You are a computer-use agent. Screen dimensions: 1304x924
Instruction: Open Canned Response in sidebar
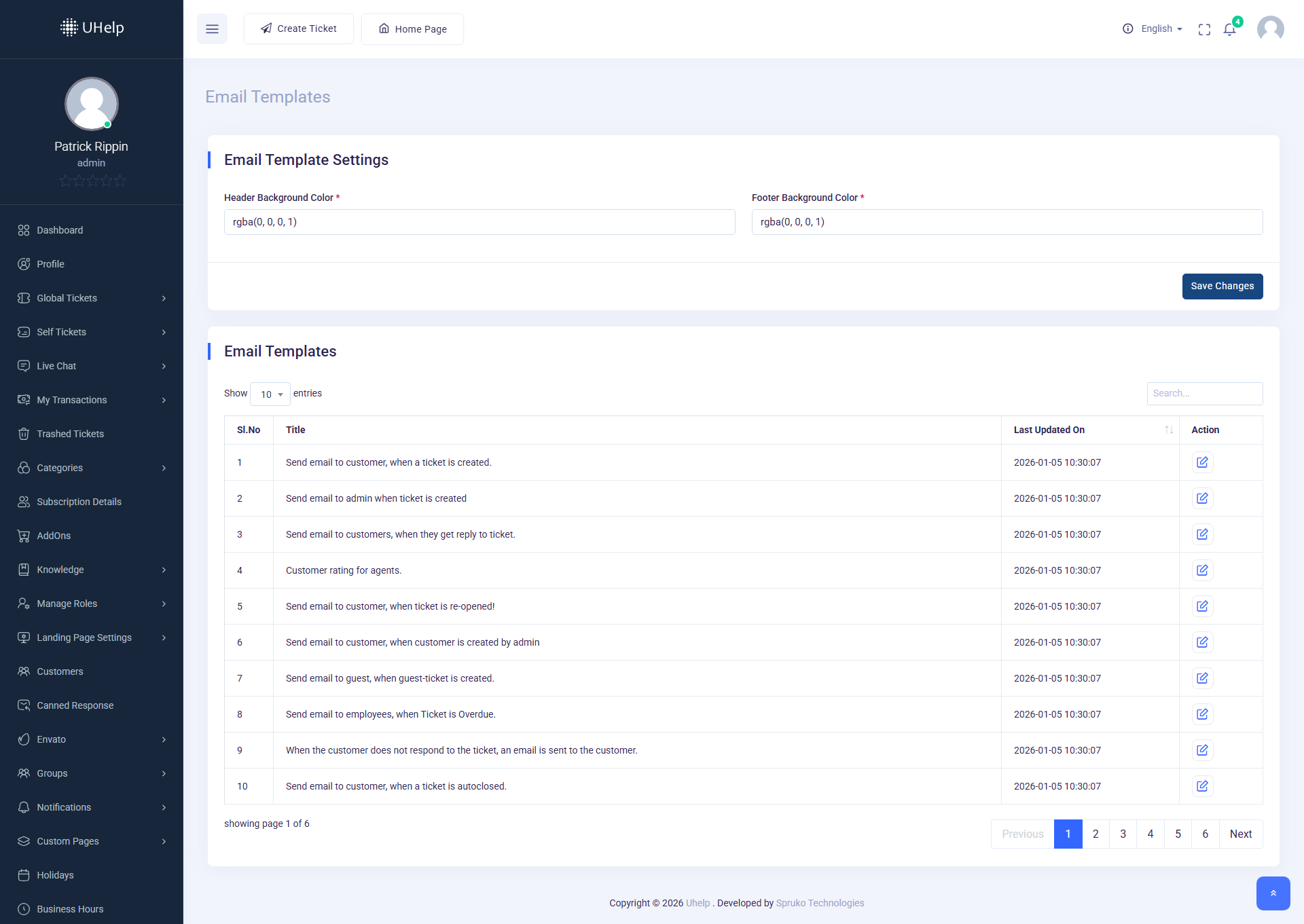click(75, 705)
